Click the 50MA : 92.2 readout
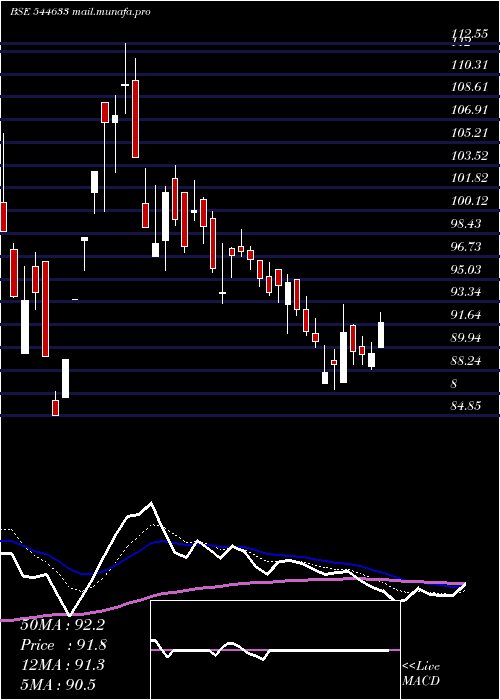The height and width of the screenshot is (700, 500). click(x=62, y=625)
